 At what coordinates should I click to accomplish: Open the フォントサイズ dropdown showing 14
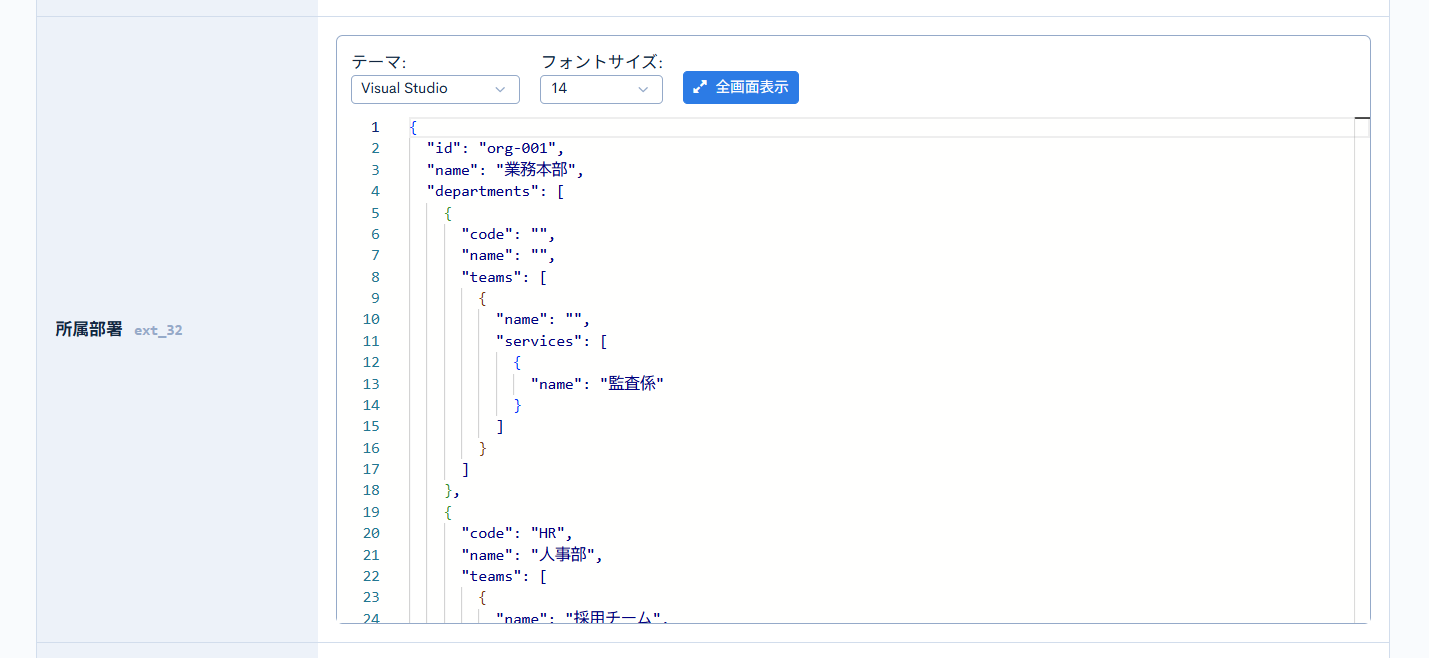pyautogui.click(x=600, y=89)
